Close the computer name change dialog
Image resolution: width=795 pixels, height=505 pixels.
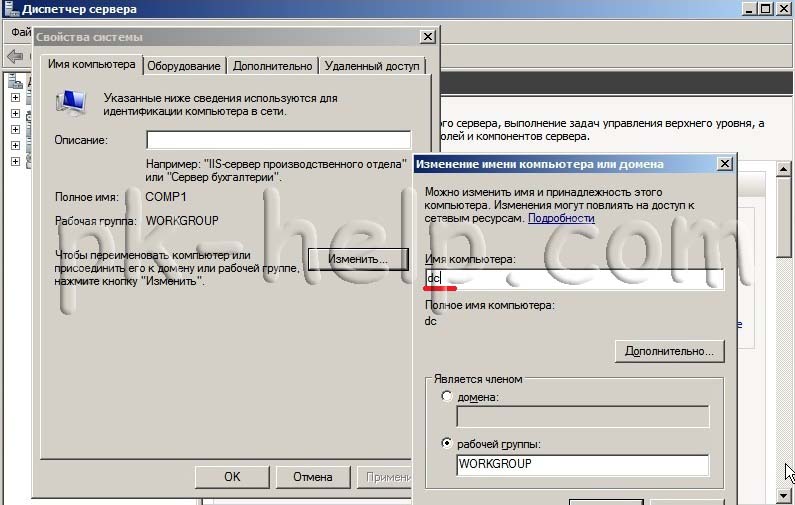point(723,164)
